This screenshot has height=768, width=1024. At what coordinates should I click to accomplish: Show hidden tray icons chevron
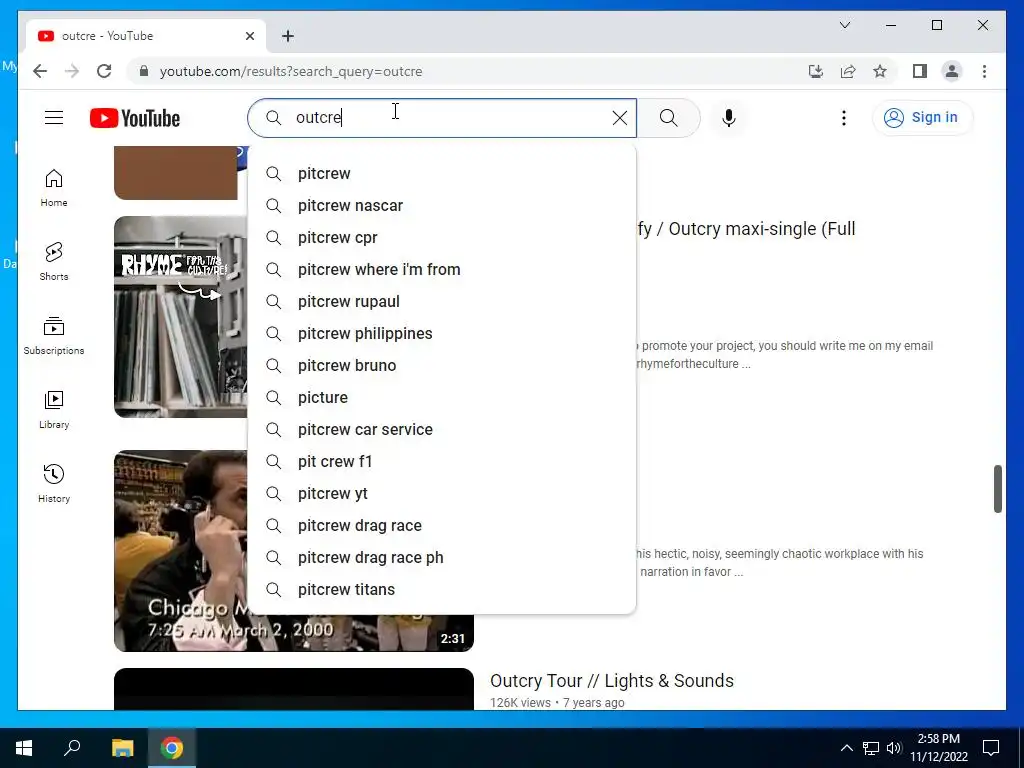pos(846,748)
